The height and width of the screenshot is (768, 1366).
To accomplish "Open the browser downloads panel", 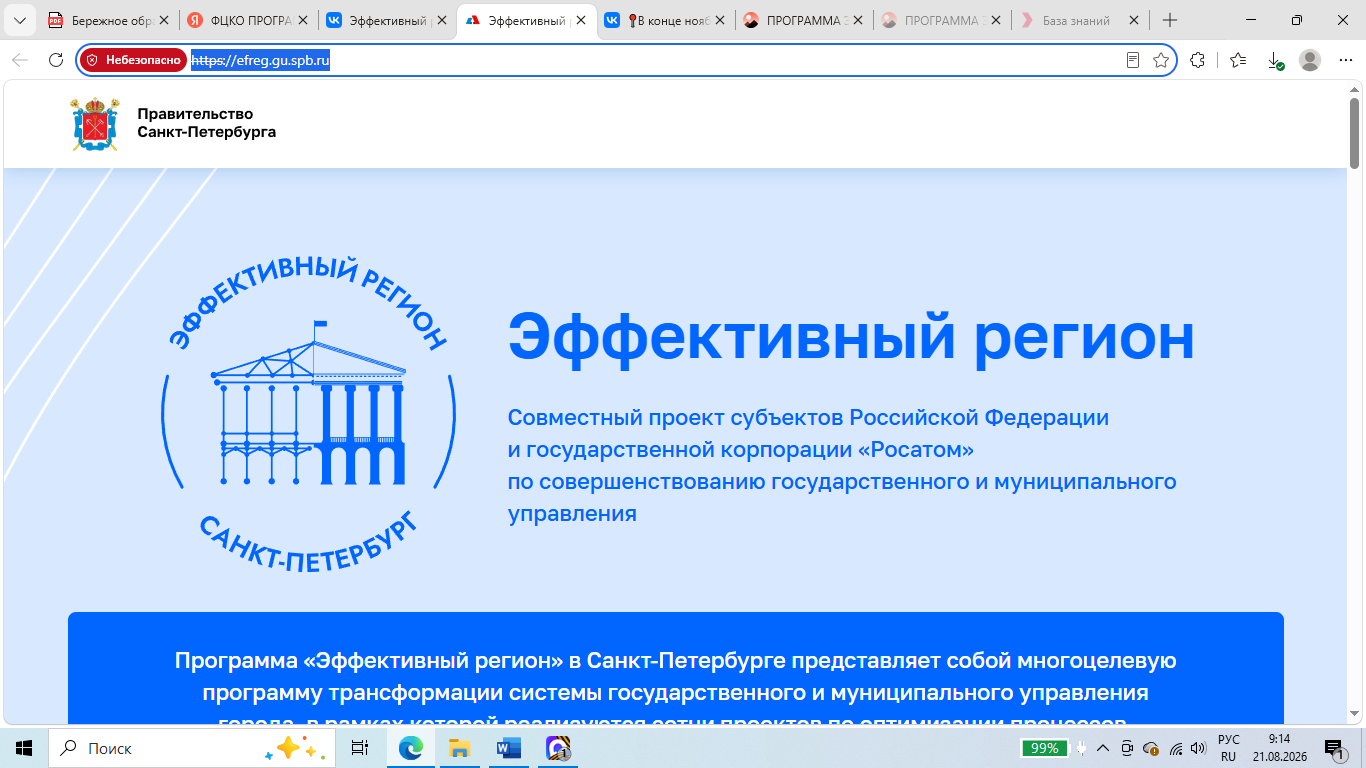I will (x=1275, y=60).
